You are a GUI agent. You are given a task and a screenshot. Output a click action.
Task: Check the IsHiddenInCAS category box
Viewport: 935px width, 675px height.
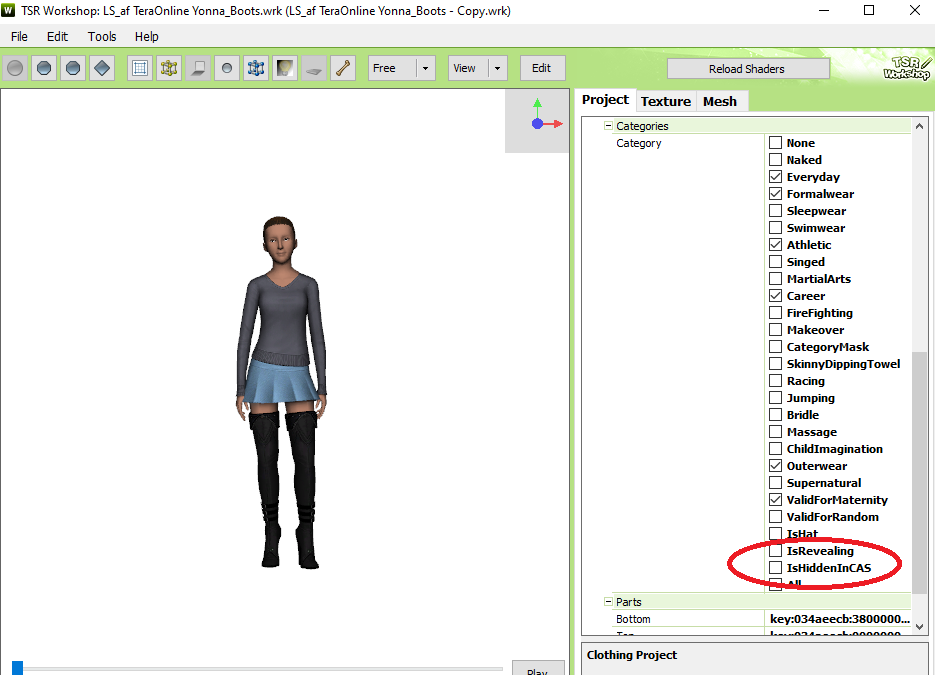(775, 568)
